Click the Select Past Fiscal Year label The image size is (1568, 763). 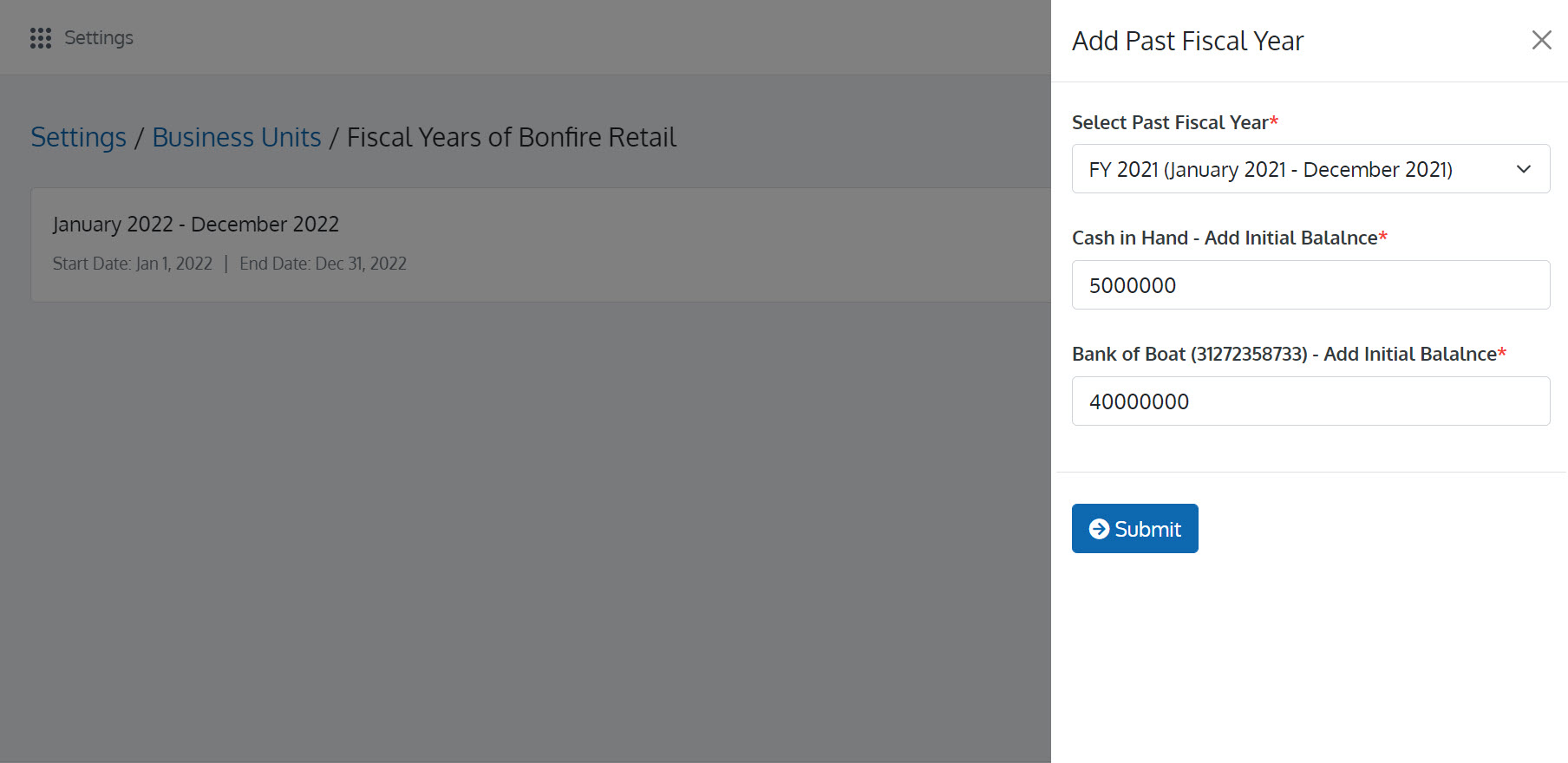tap(1175, 122)
